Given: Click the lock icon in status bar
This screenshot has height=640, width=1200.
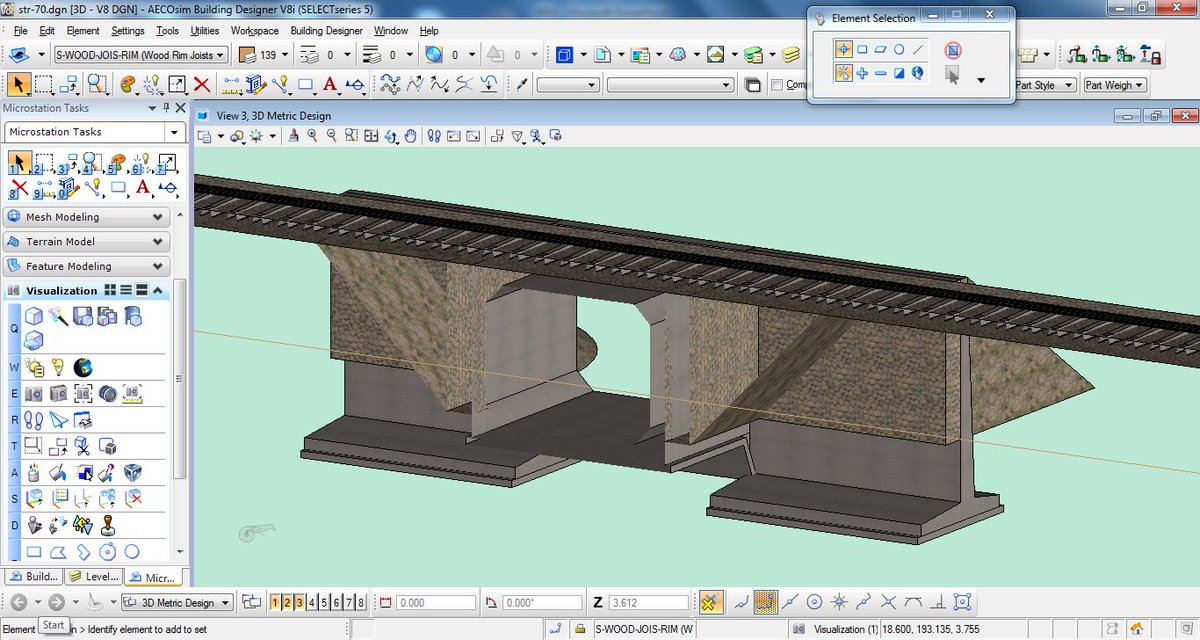Looking at the screenshot, I should [580, 629].
